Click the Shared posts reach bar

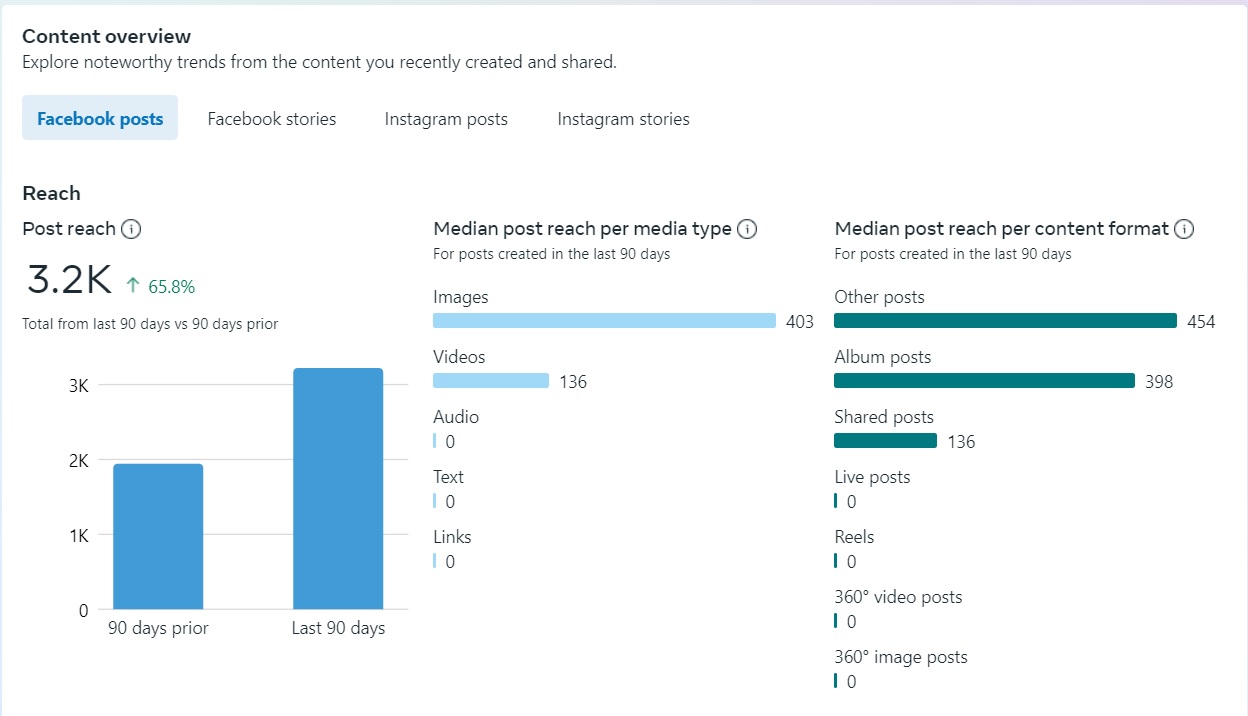(x=885, y=441)
